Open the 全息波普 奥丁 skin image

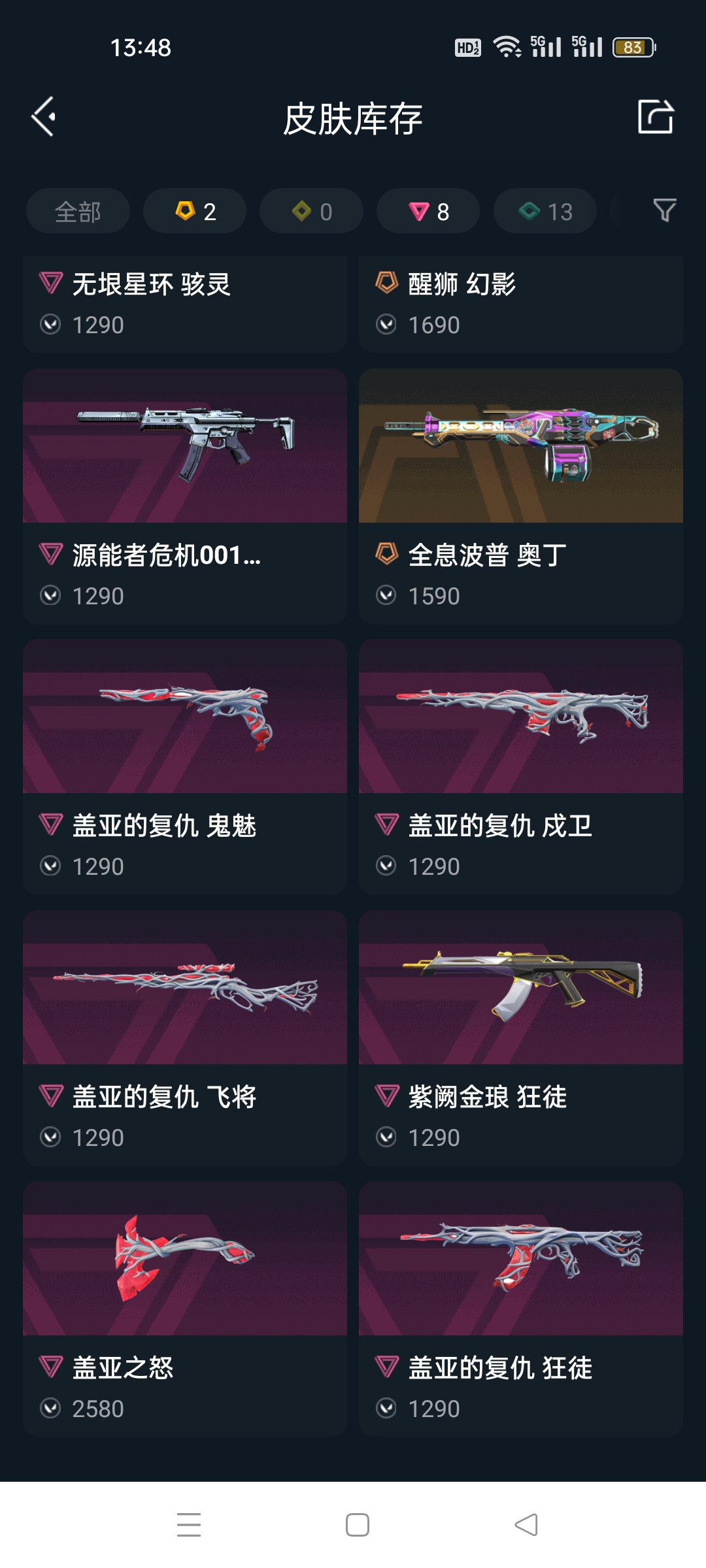coord(521,446)
